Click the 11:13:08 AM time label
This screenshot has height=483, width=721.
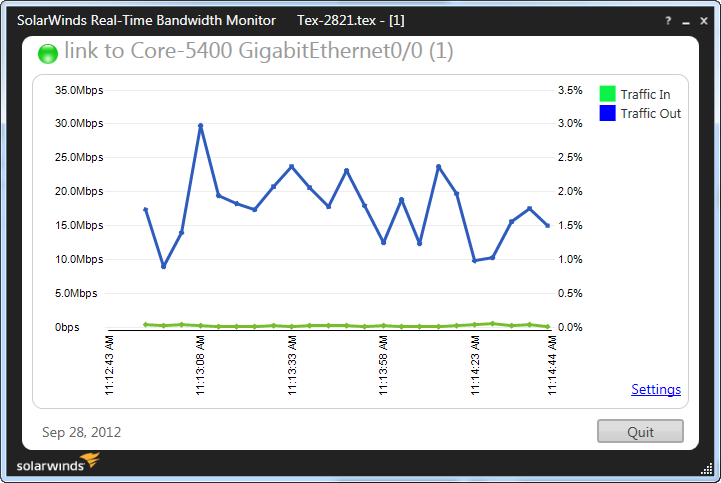point(200,365)
